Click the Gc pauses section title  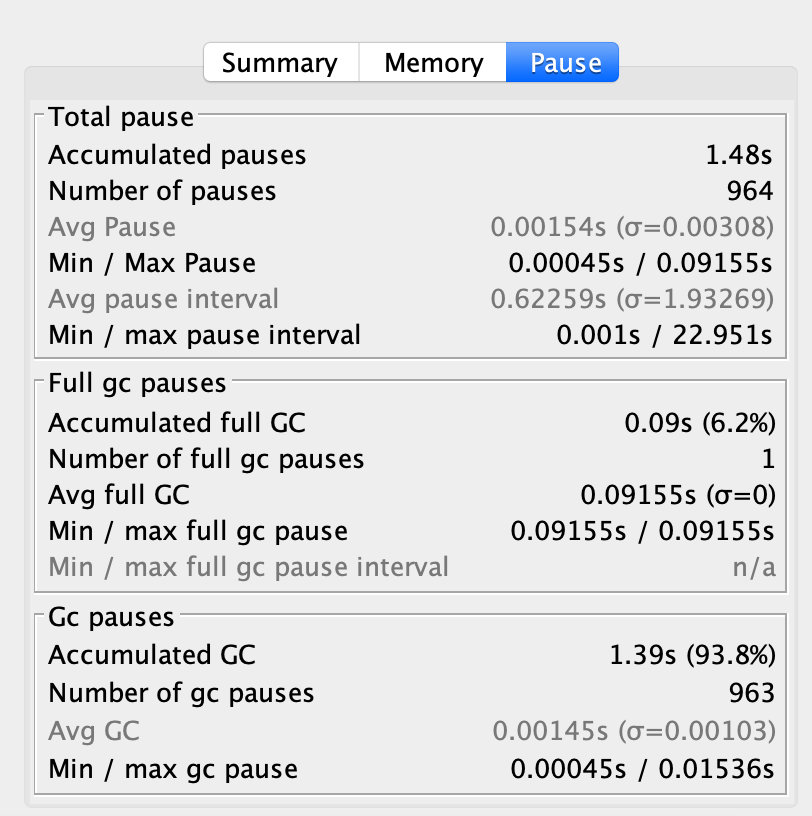[x=111, y=617]
